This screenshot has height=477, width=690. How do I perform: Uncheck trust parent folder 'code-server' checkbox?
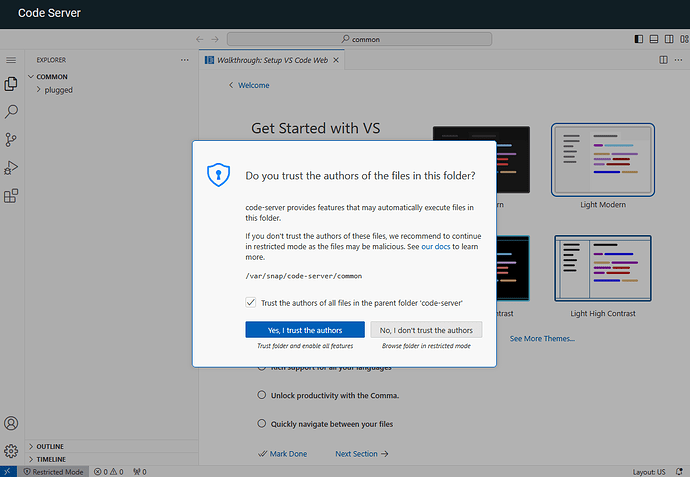tap(250, 302)
